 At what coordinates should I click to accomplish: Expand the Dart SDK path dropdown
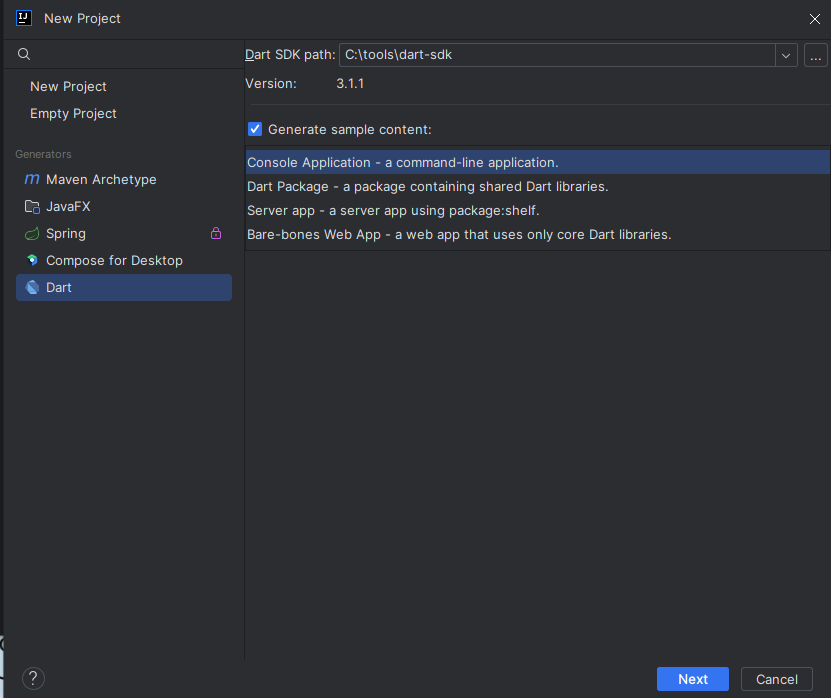point(786,55)
